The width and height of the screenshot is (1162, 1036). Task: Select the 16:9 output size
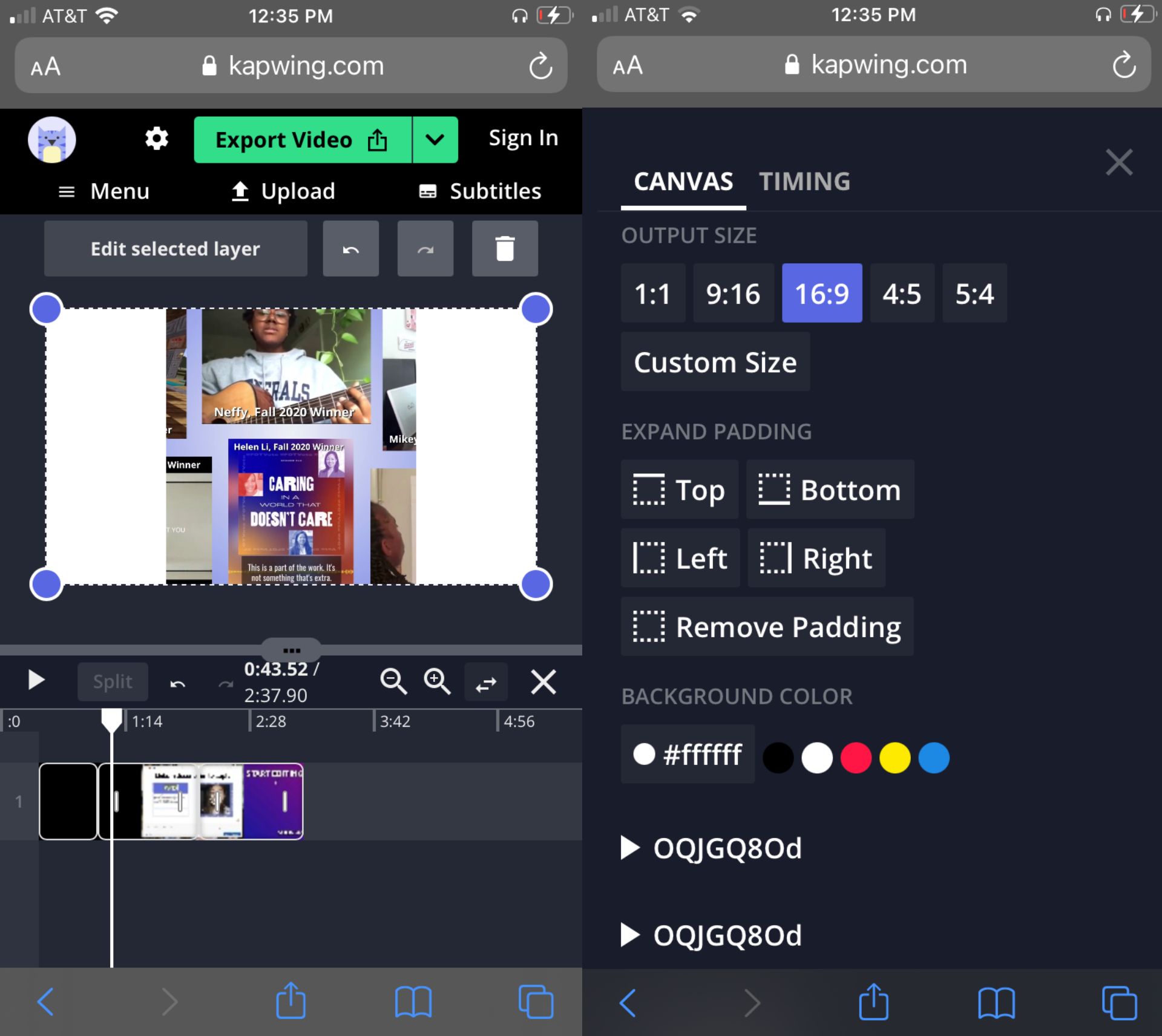pyautogui.click(x=821, y=293)
